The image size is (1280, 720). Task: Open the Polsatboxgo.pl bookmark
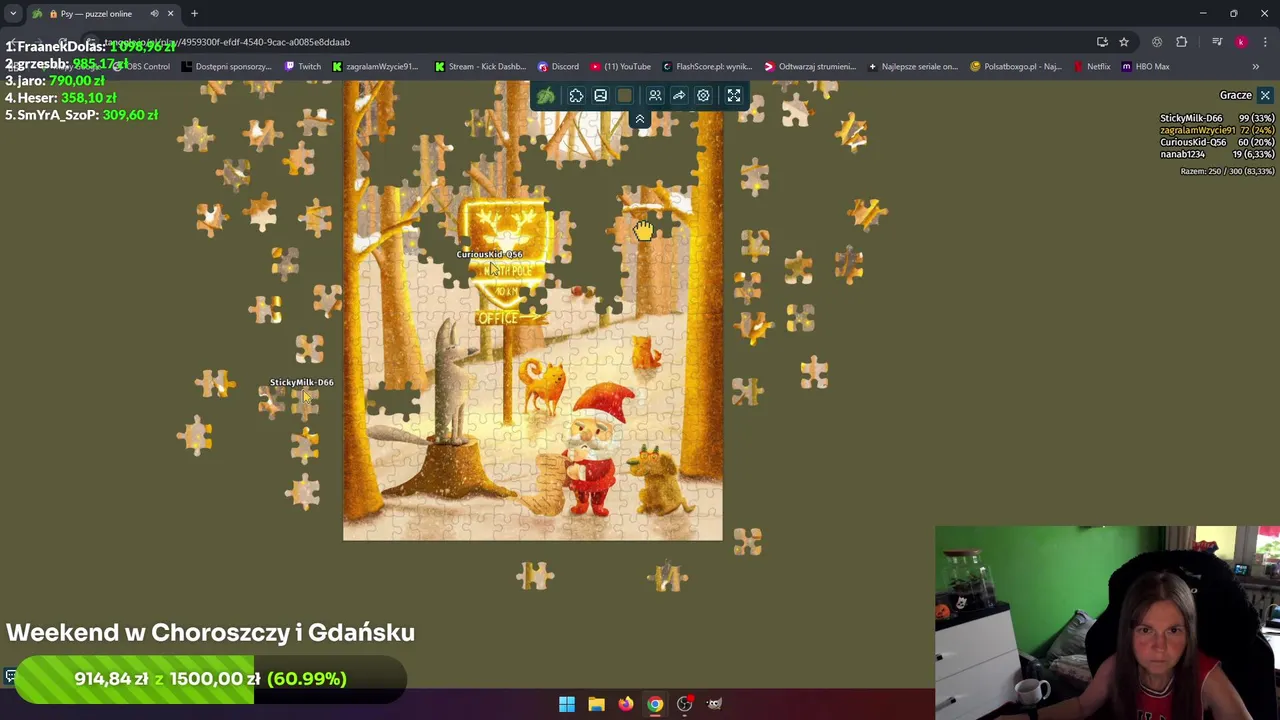pos(1016,66)
